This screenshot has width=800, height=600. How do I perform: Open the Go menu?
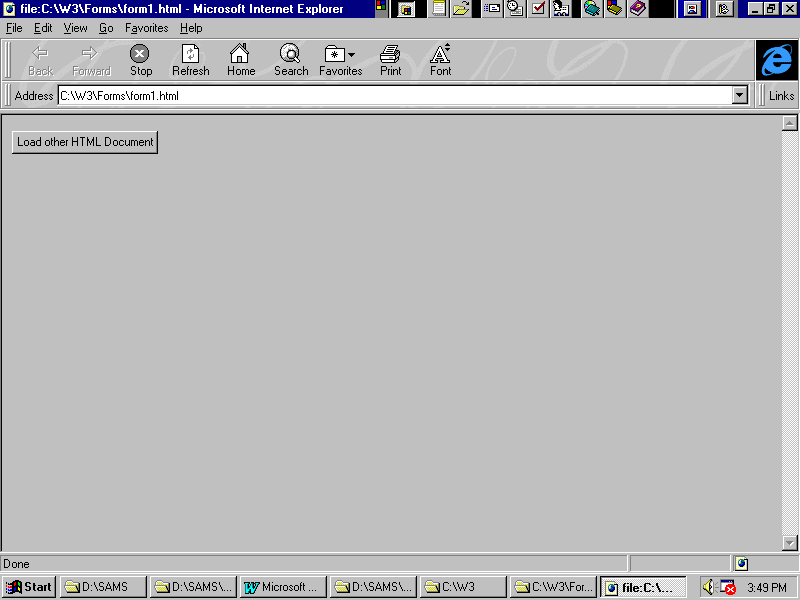pos(106,28)
